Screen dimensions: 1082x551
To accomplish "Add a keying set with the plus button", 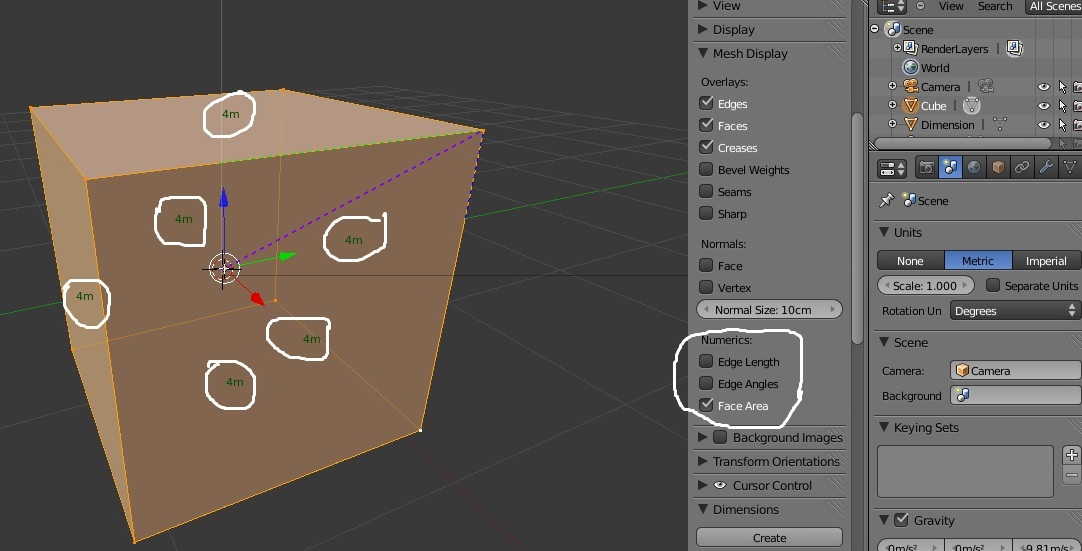I will [1071, 454].
